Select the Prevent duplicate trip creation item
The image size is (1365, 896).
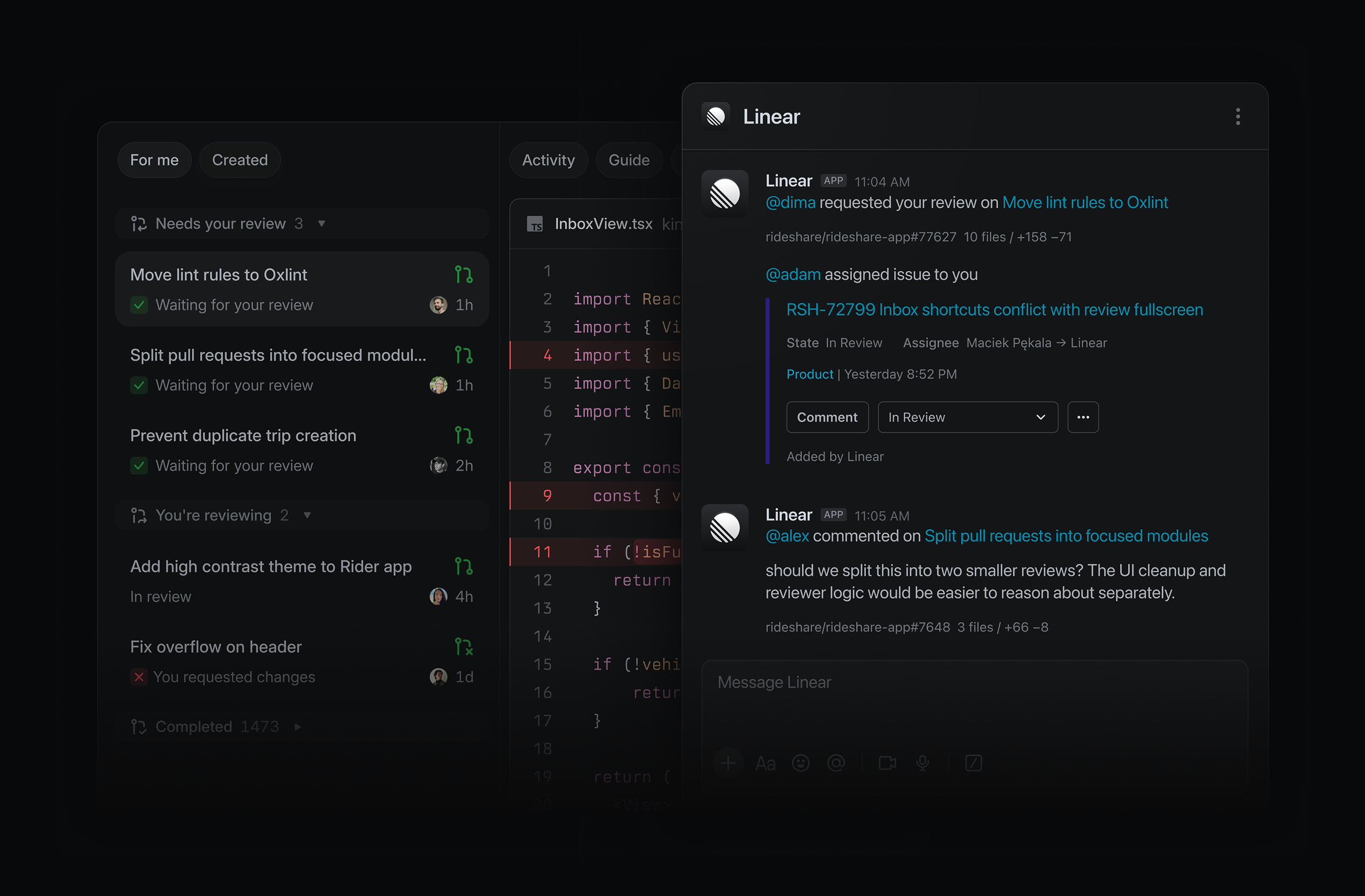302,450
